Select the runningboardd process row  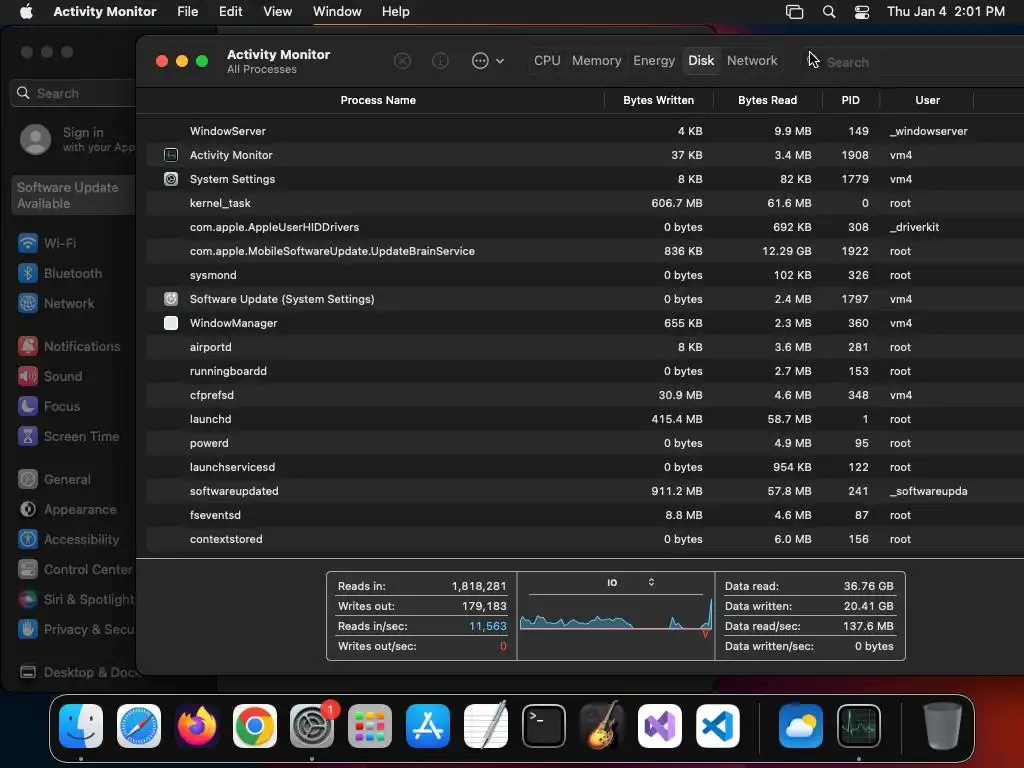click(585, 371)
